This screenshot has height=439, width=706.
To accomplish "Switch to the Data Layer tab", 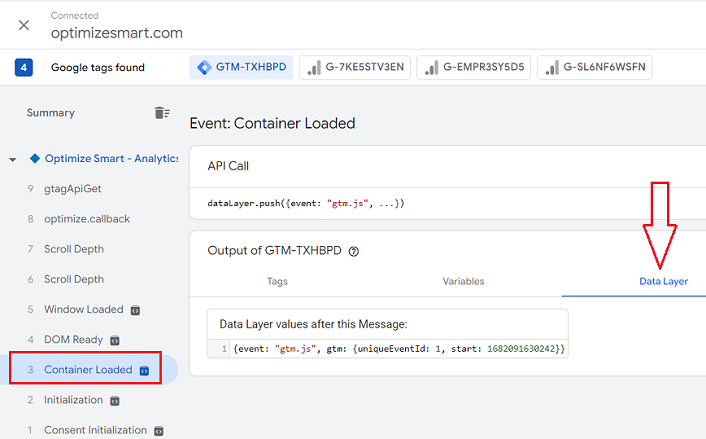I will point(663,281).
